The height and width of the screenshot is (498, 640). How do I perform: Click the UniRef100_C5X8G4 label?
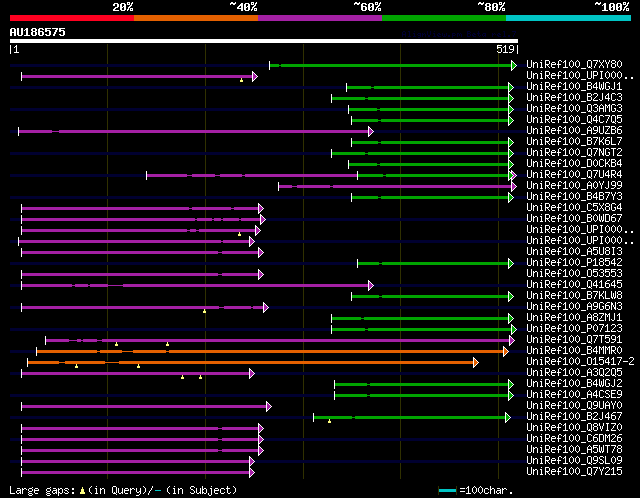574,208
